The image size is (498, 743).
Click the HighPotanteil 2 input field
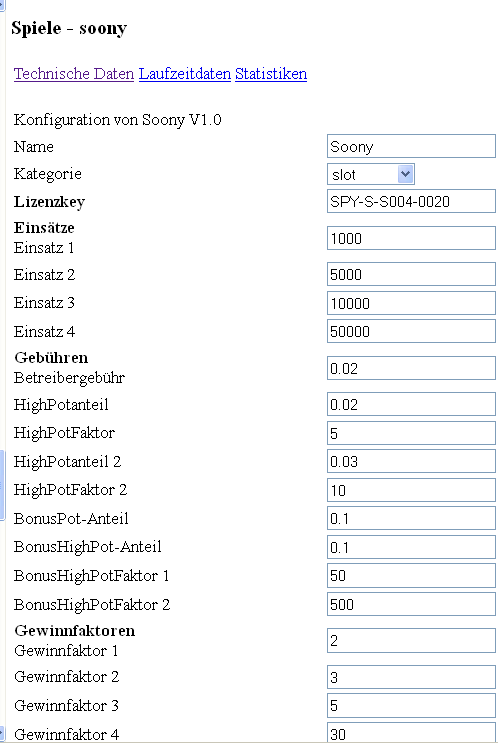point(411,461)
